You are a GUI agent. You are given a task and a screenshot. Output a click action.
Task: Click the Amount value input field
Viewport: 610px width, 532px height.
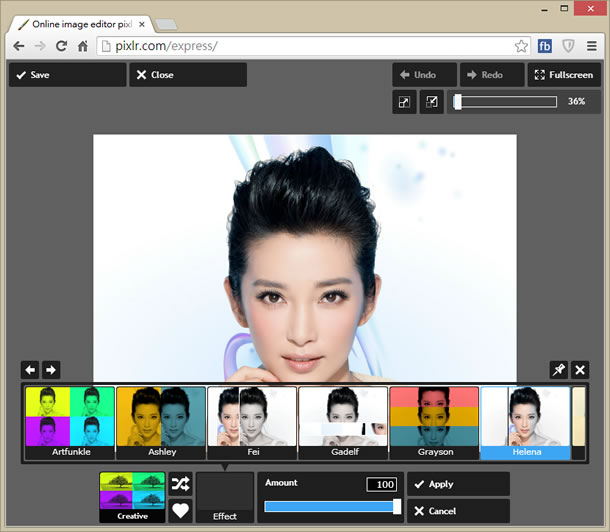[381, 484]
